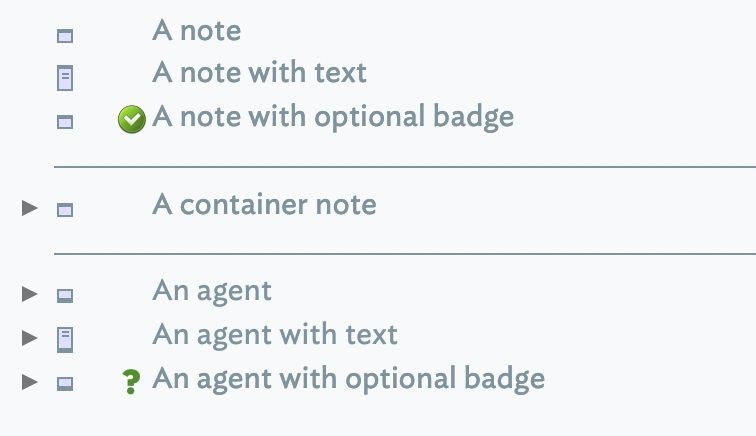Click the icon beside 'An agent with optional badge'
This screenshot has width=756, height=436.
65,383
